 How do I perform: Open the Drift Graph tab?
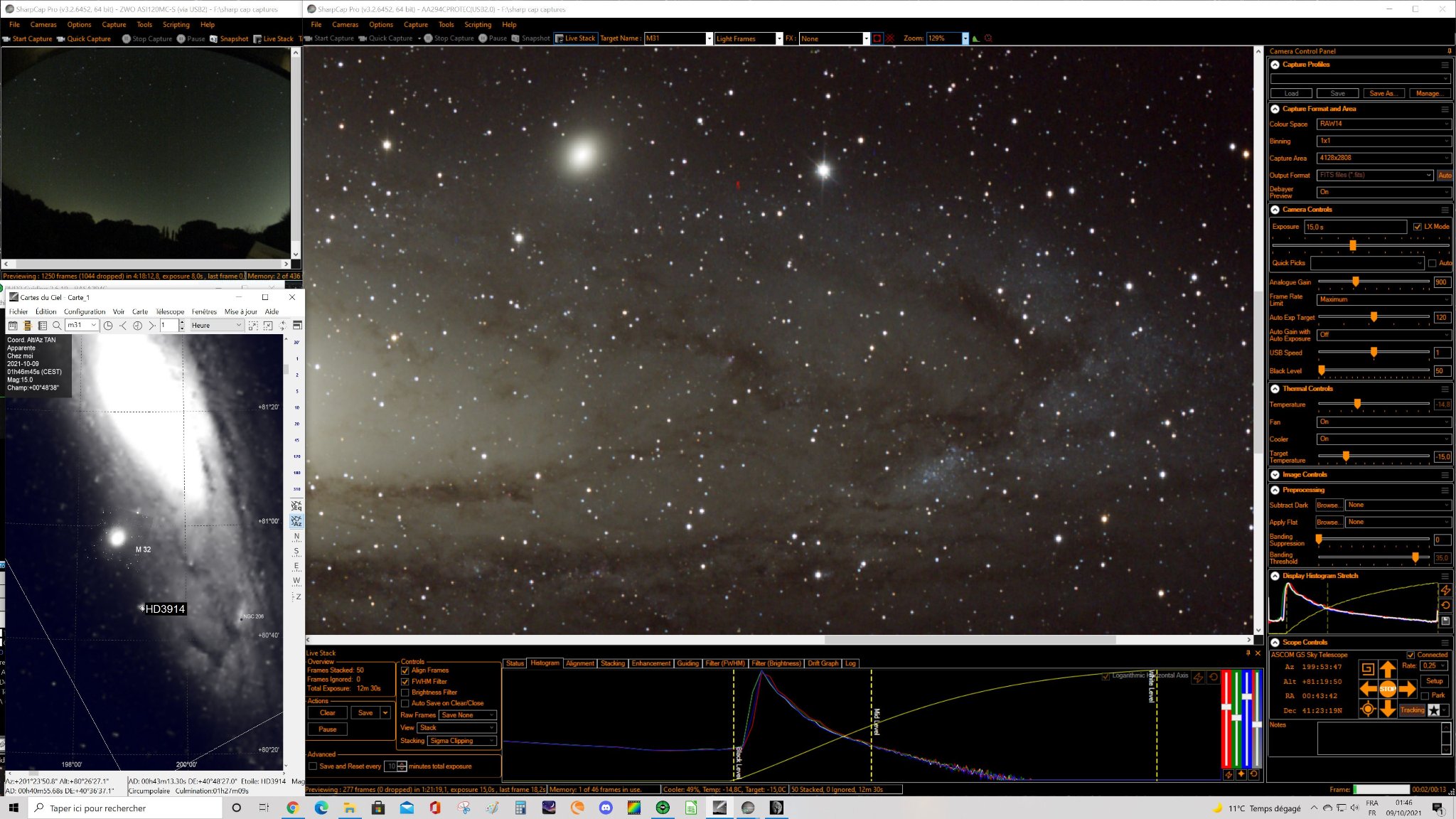click(x=823, y=663)
